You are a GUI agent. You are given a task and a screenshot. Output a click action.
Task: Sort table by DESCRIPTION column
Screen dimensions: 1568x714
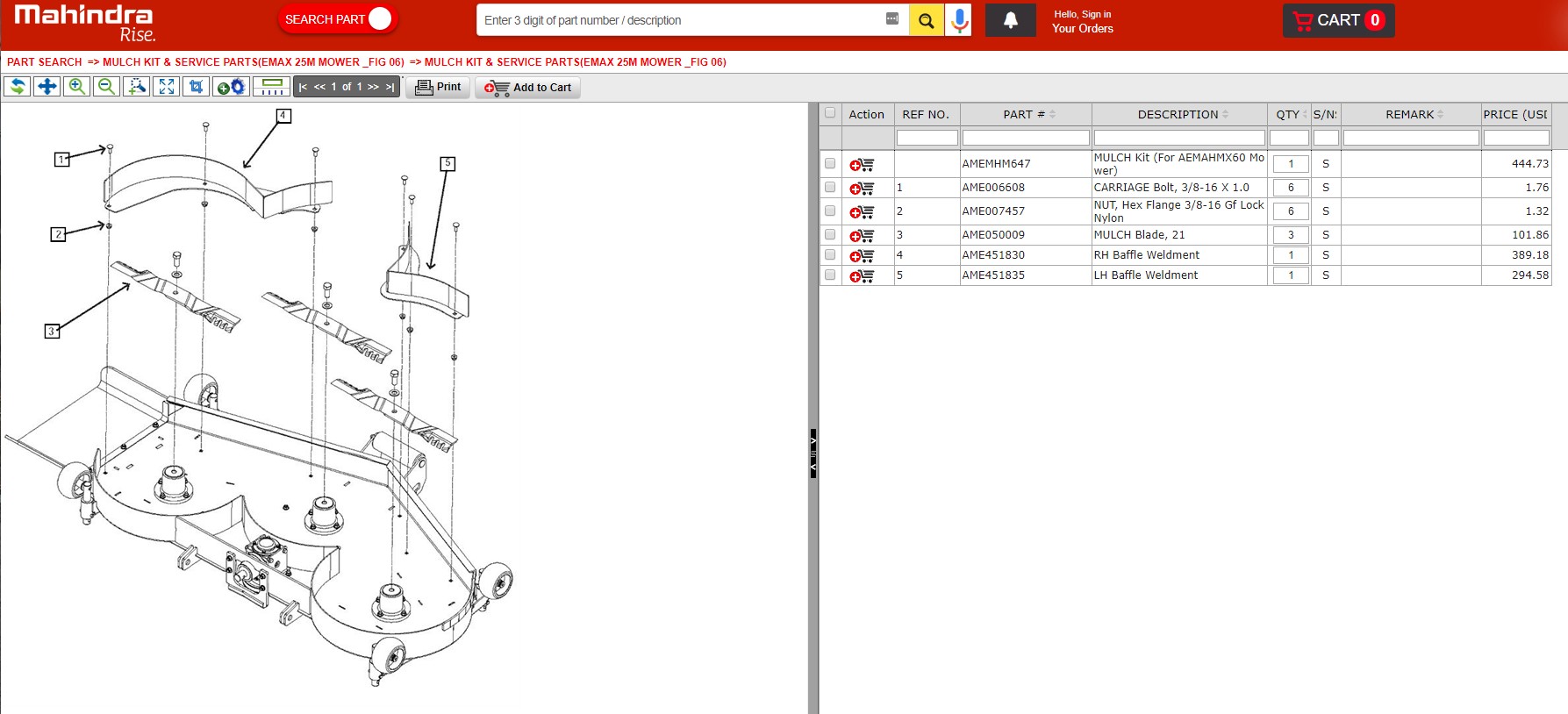(x=1179, y=114)
